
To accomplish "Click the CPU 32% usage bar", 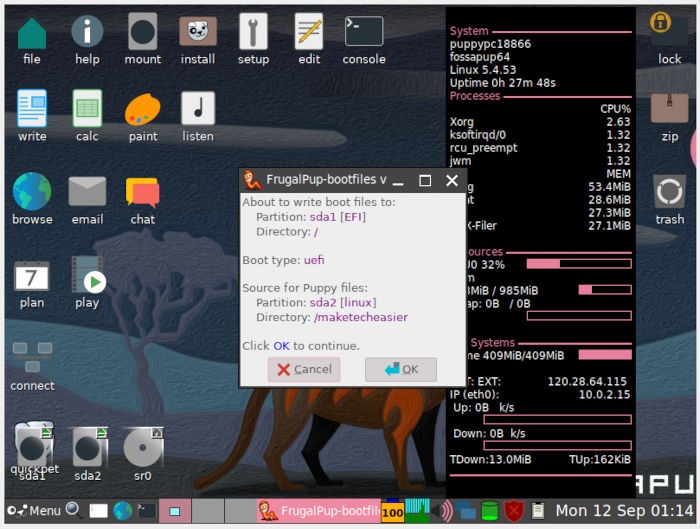I will pyautogui.click(x=579, y=264).
